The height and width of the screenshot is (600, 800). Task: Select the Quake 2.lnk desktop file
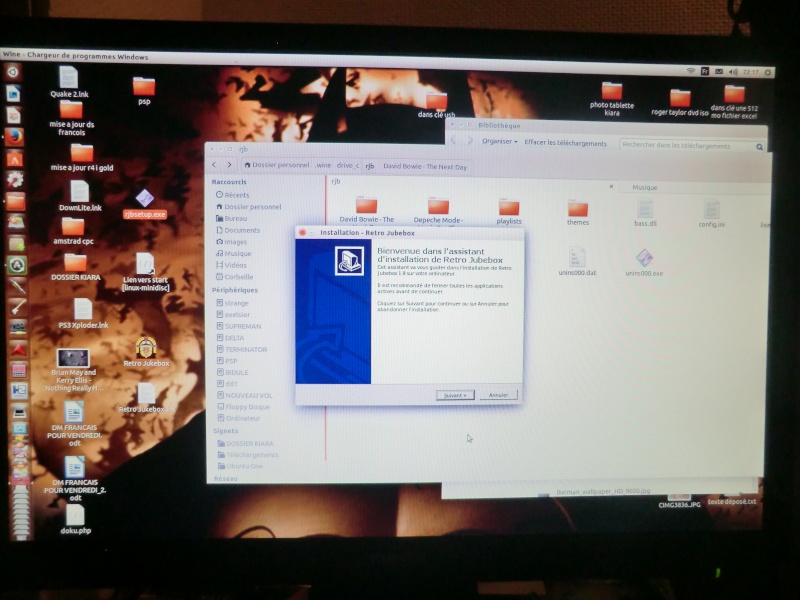[x=69, y=82]
